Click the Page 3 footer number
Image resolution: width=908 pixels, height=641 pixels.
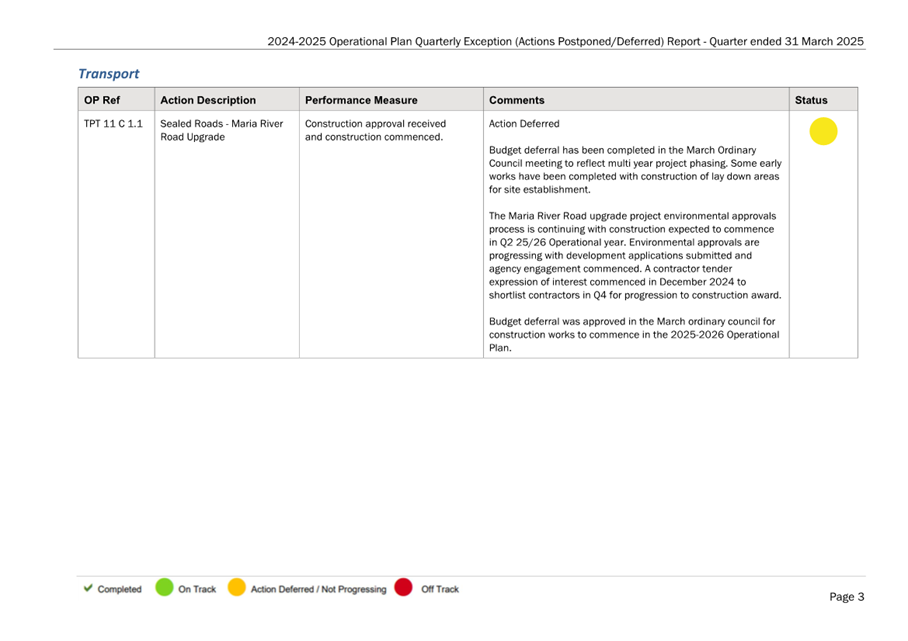coord(847,596)
